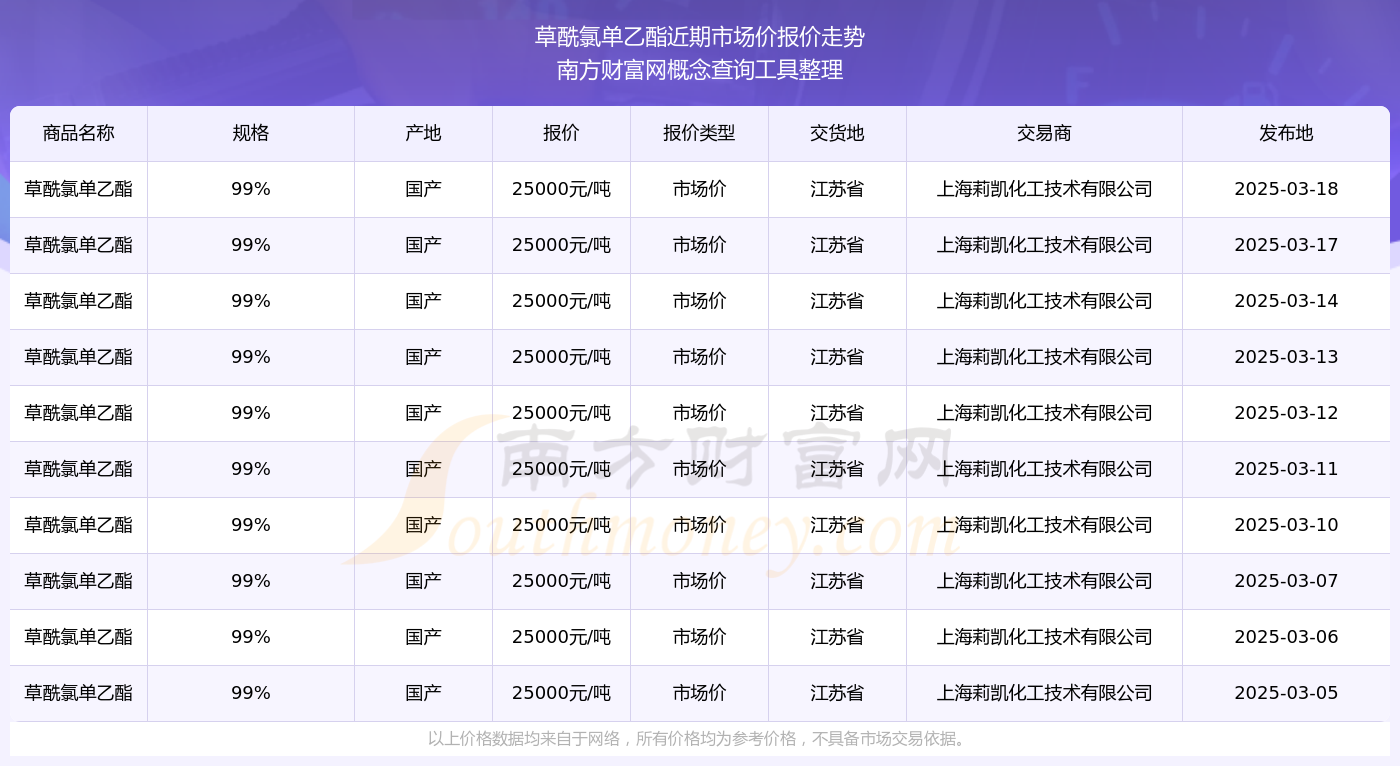Click the 产地 column header
Screen dimensions: 1400x766
pos(424,133)
